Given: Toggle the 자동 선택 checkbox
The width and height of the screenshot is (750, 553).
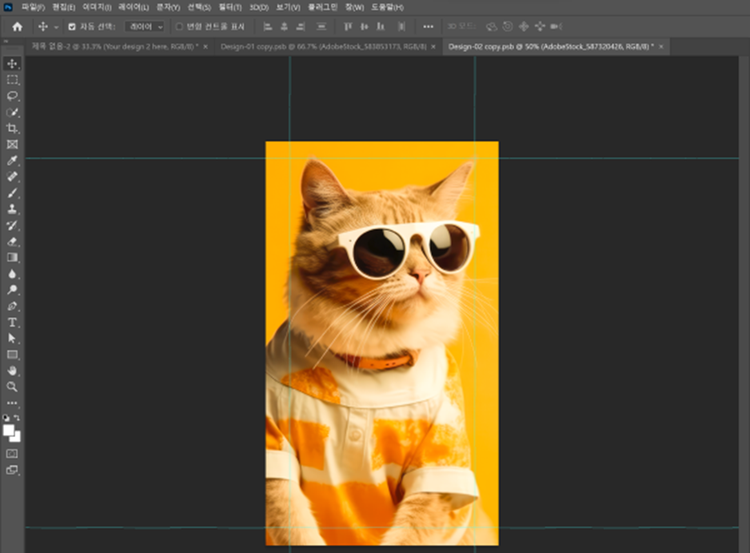Looking at the screenshot, I should click(71, 27).
